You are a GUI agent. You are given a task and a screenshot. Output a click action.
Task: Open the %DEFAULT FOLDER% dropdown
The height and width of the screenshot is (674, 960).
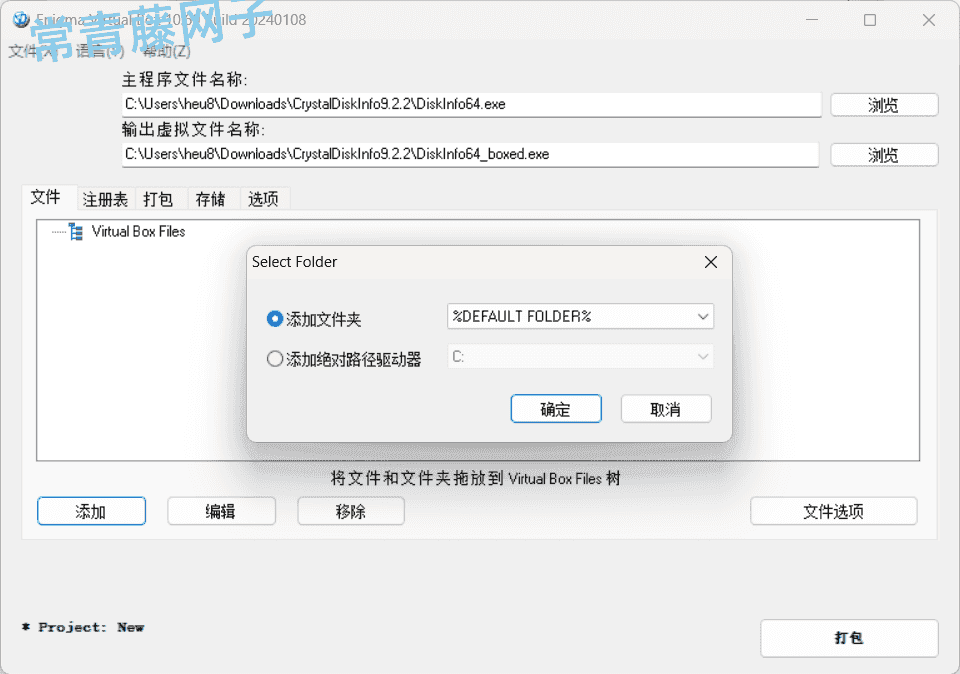point(580,316)
